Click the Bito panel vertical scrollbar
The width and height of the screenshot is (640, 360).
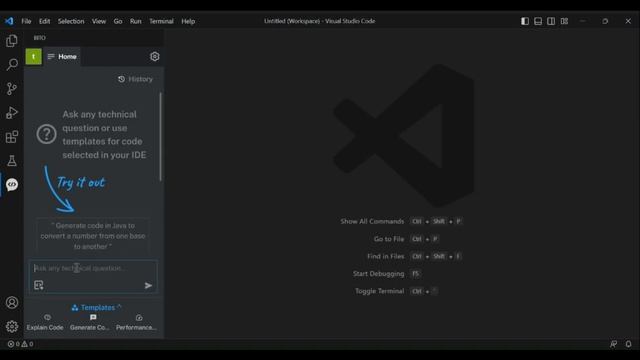pyautogui.click(x=161, y=137)
